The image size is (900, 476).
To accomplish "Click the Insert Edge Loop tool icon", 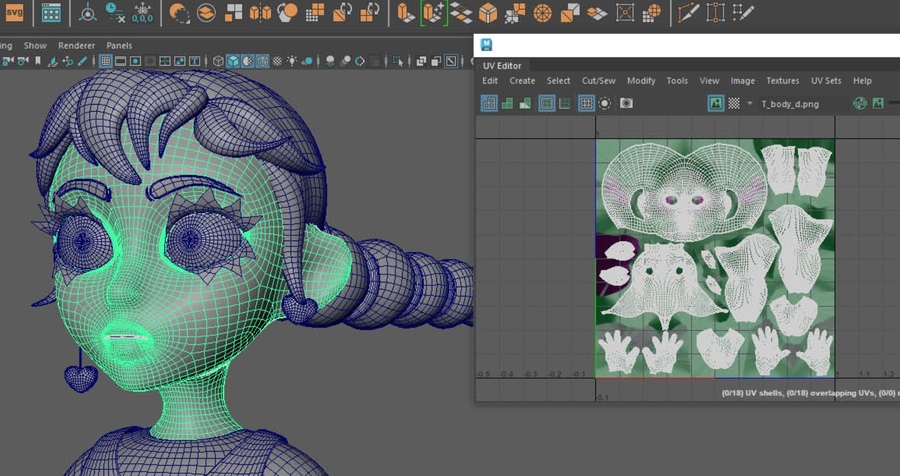I will point(716,13).
